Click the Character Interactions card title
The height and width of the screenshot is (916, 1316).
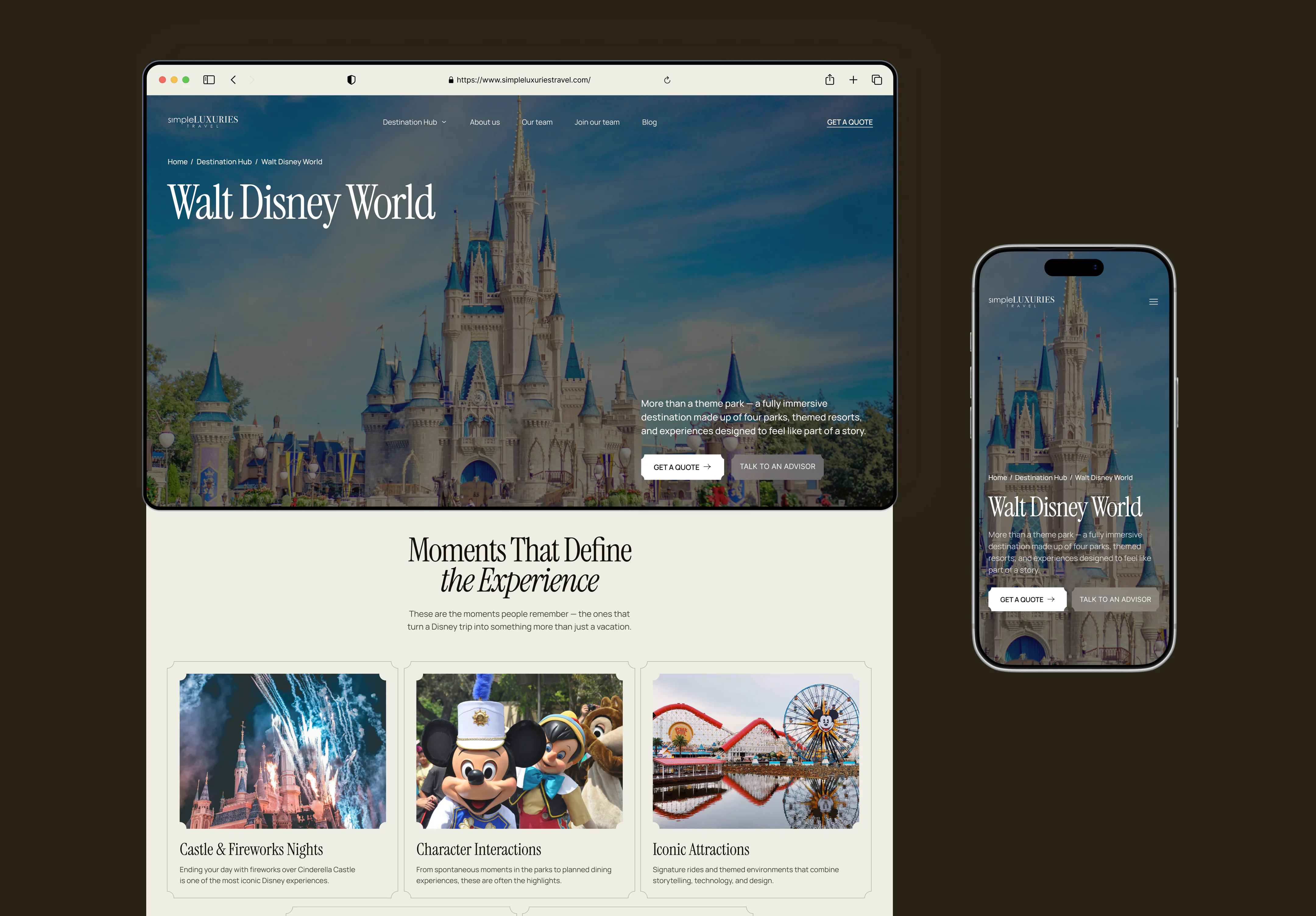coord(479,849)
